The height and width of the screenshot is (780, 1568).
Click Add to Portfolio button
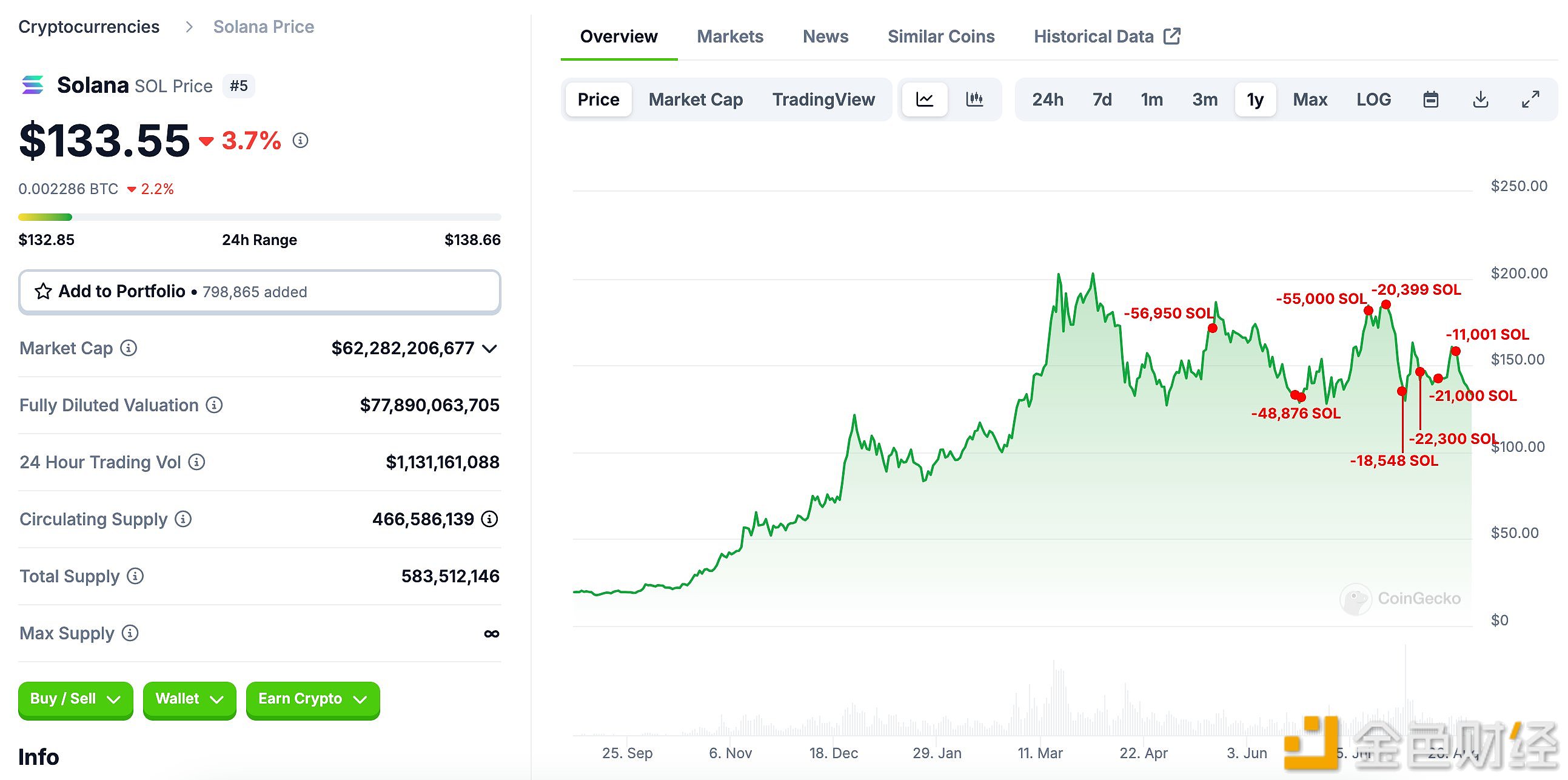260,292
